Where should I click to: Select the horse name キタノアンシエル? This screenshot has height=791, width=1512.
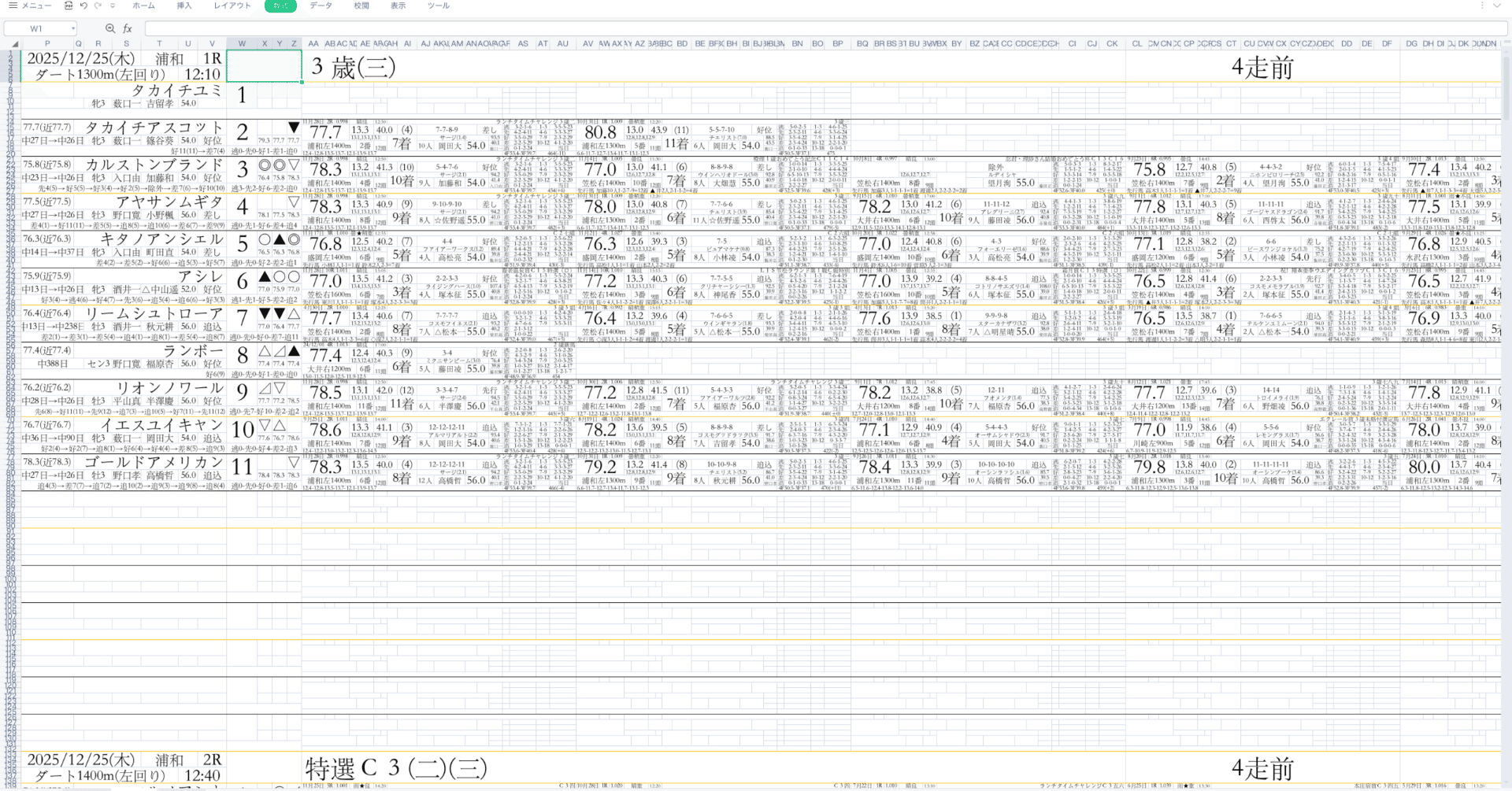[161, 239]
